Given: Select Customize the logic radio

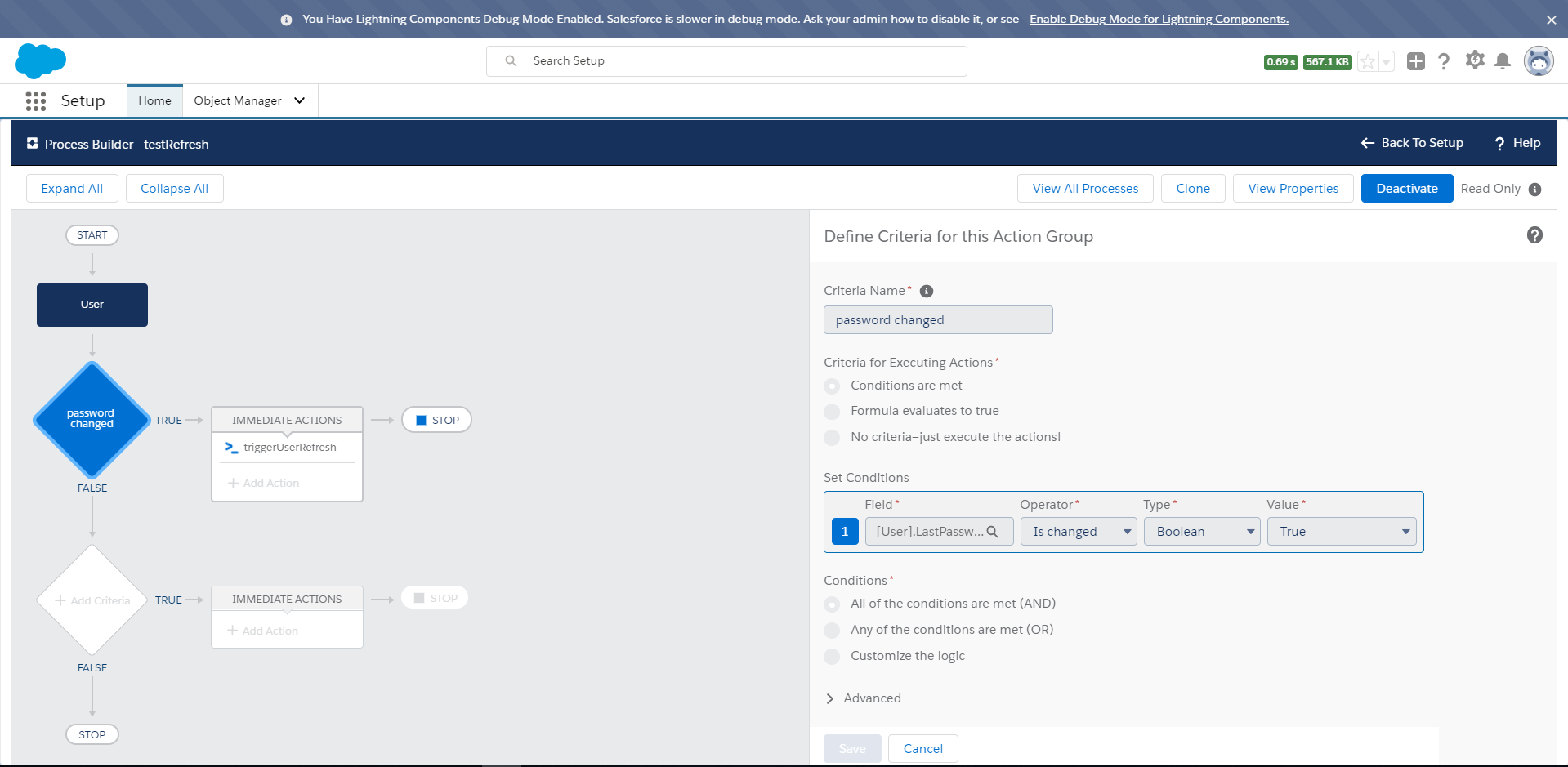Looking at the screenshot, I should (832, 657).
